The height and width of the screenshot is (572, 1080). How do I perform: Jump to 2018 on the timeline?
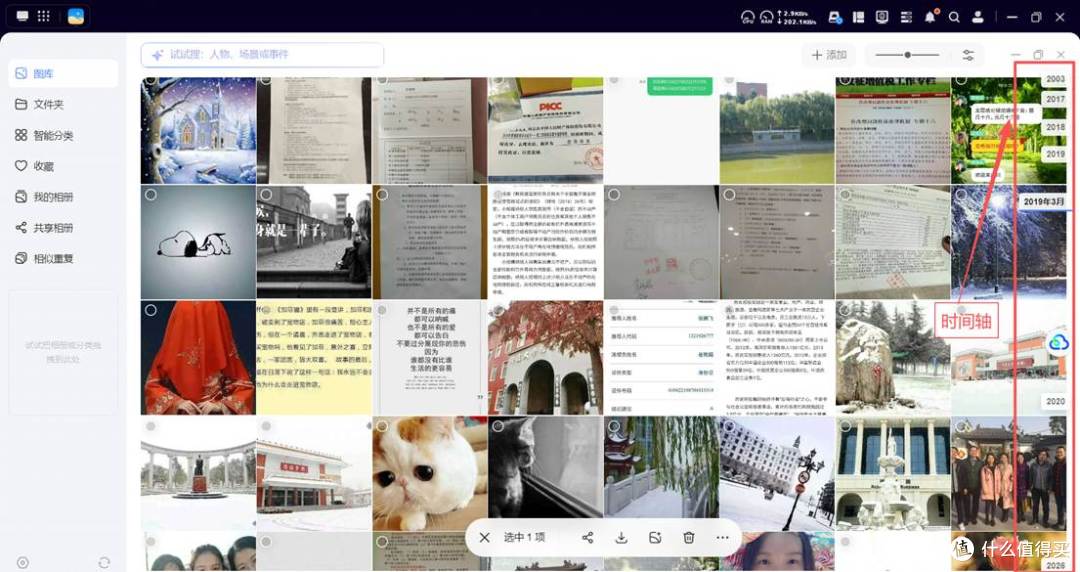click(1055, 127)
